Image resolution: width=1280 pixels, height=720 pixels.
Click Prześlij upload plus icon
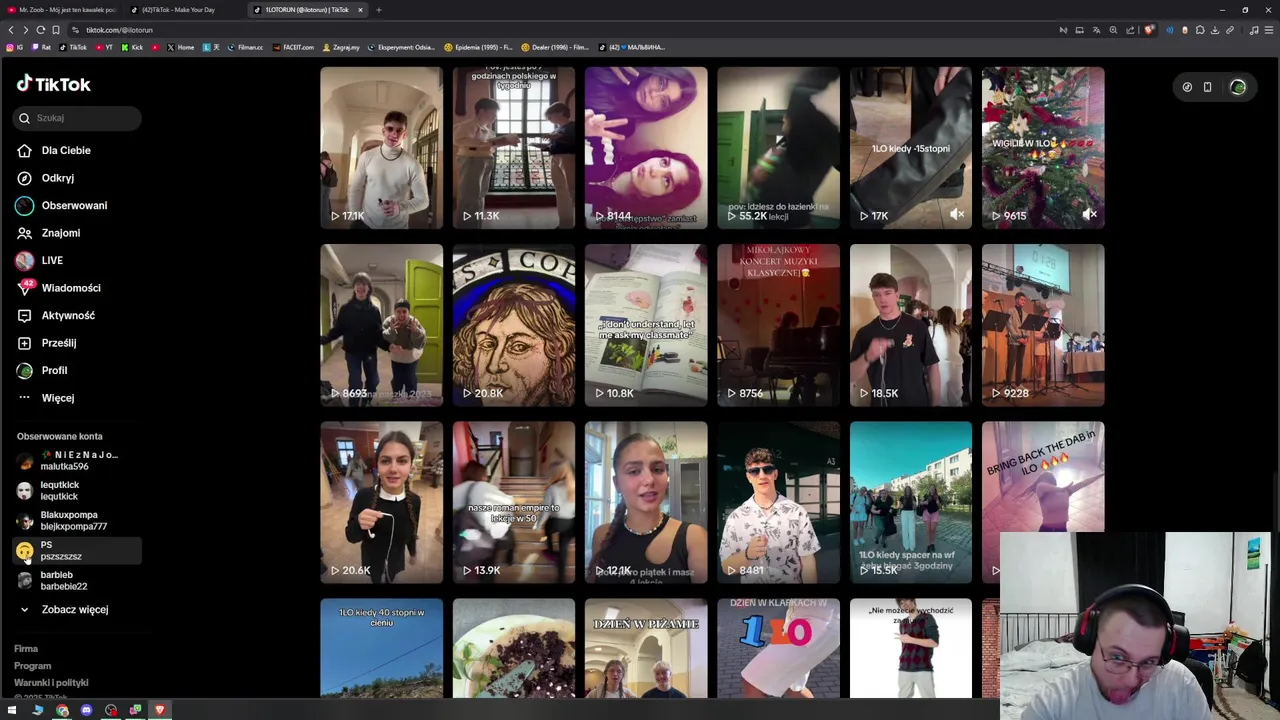(24, 343)
